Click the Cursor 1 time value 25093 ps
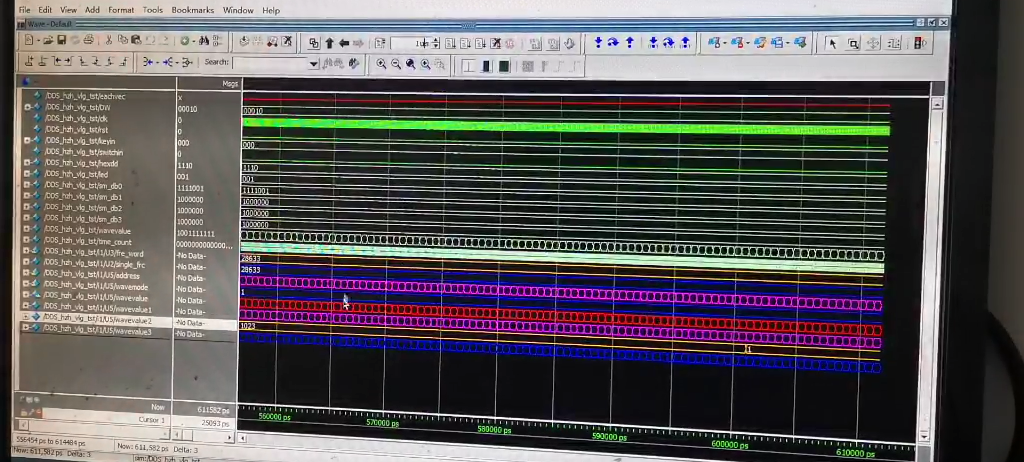 point(214,423)
